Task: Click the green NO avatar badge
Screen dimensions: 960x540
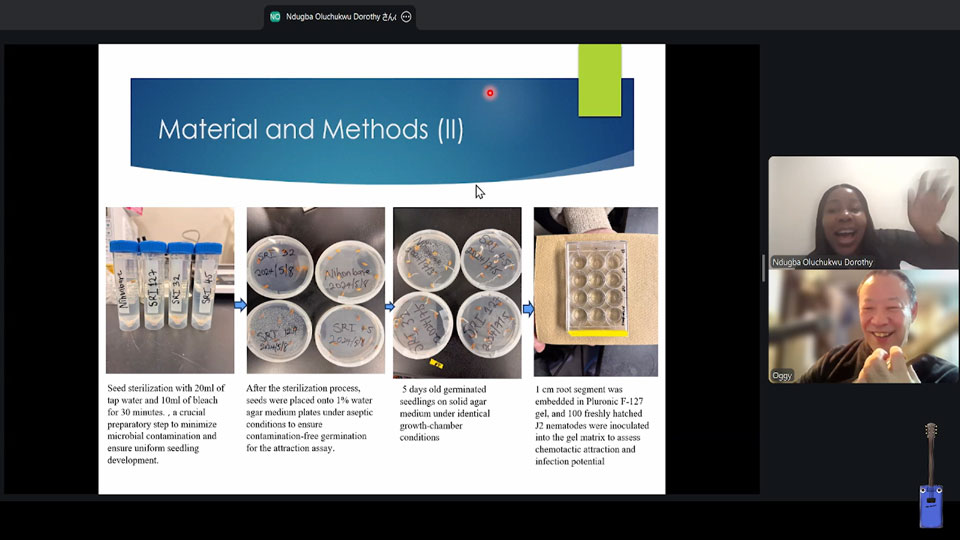Action: [x=275, y=17]
